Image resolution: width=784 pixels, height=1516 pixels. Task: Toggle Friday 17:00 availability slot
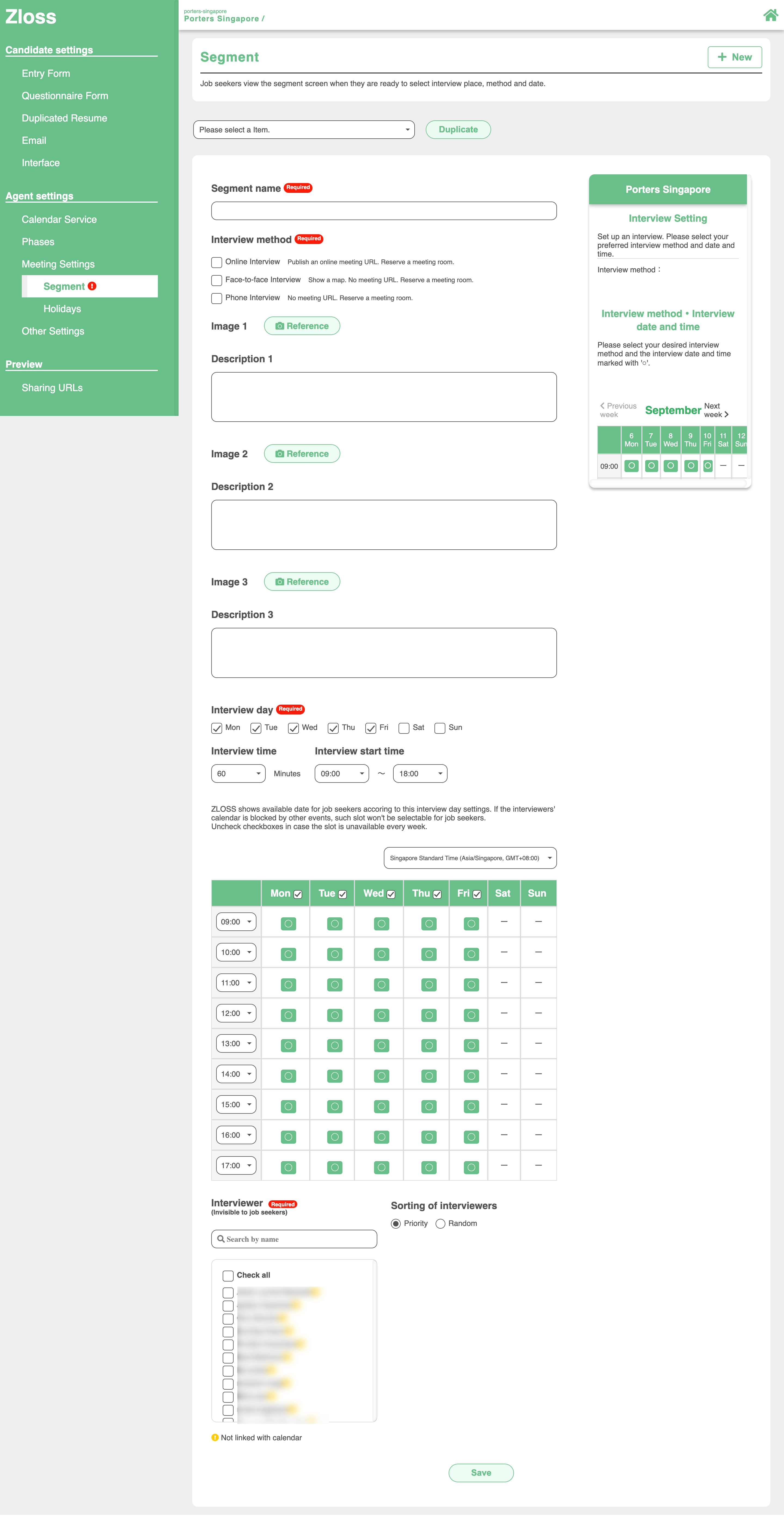click(471, 1167)
